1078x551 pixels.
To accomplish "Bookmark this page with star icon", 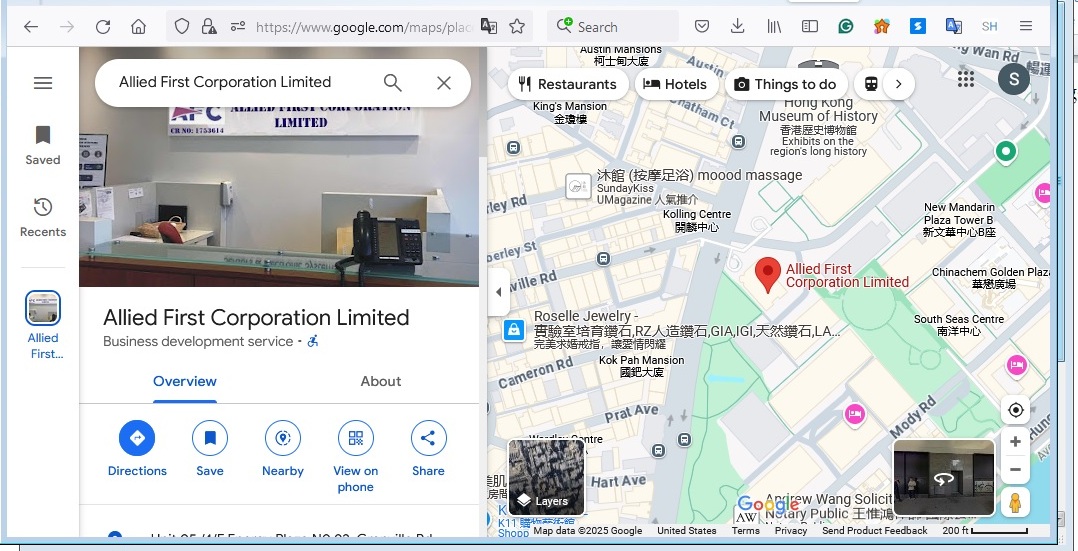I will pos(517,27).
